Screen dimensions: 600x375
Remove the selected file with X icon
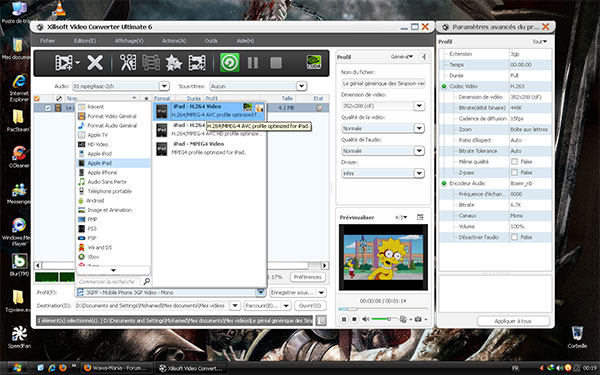95,62
